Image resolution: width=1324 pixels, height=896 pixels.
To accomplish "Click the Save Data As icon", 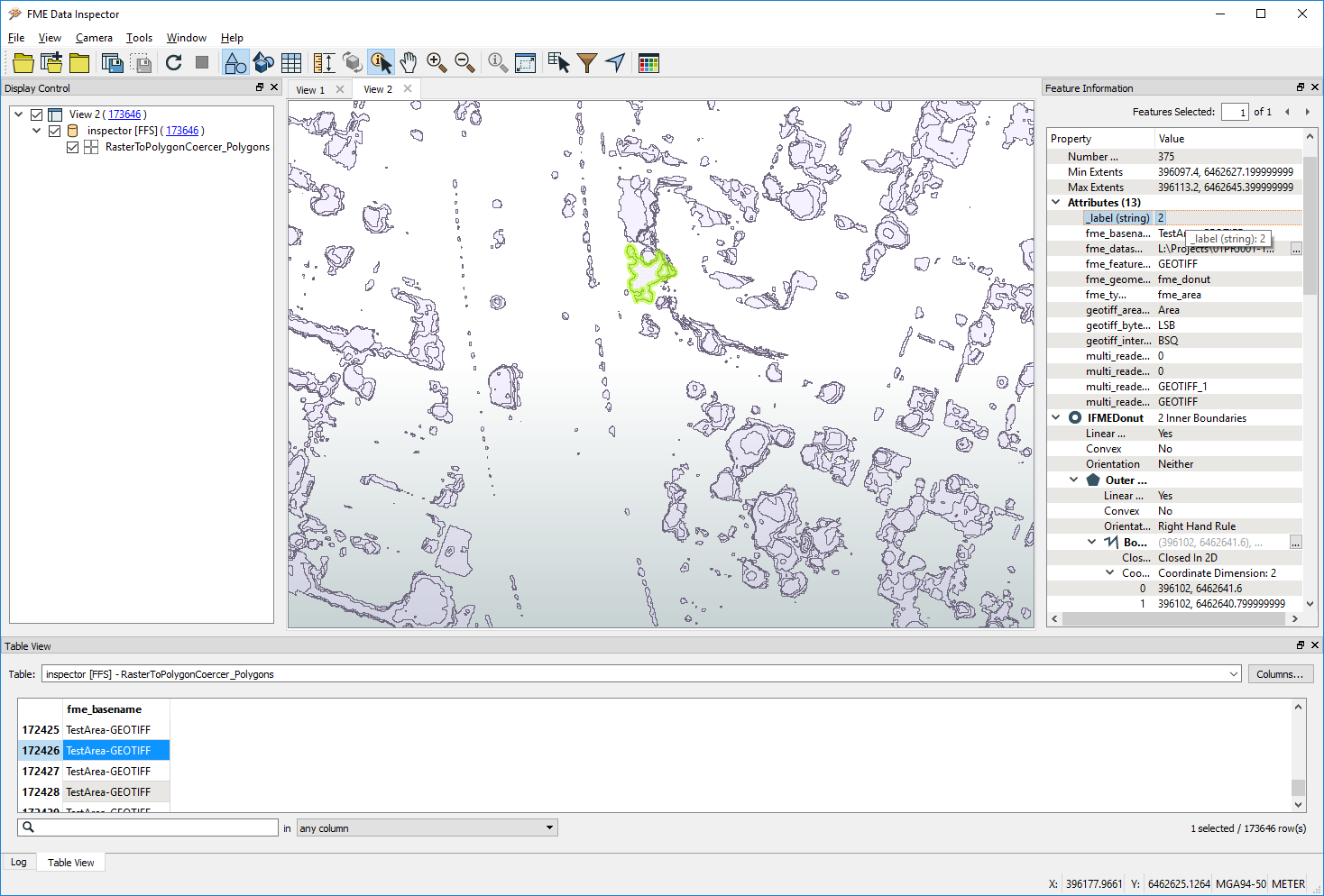I will 112,62.
